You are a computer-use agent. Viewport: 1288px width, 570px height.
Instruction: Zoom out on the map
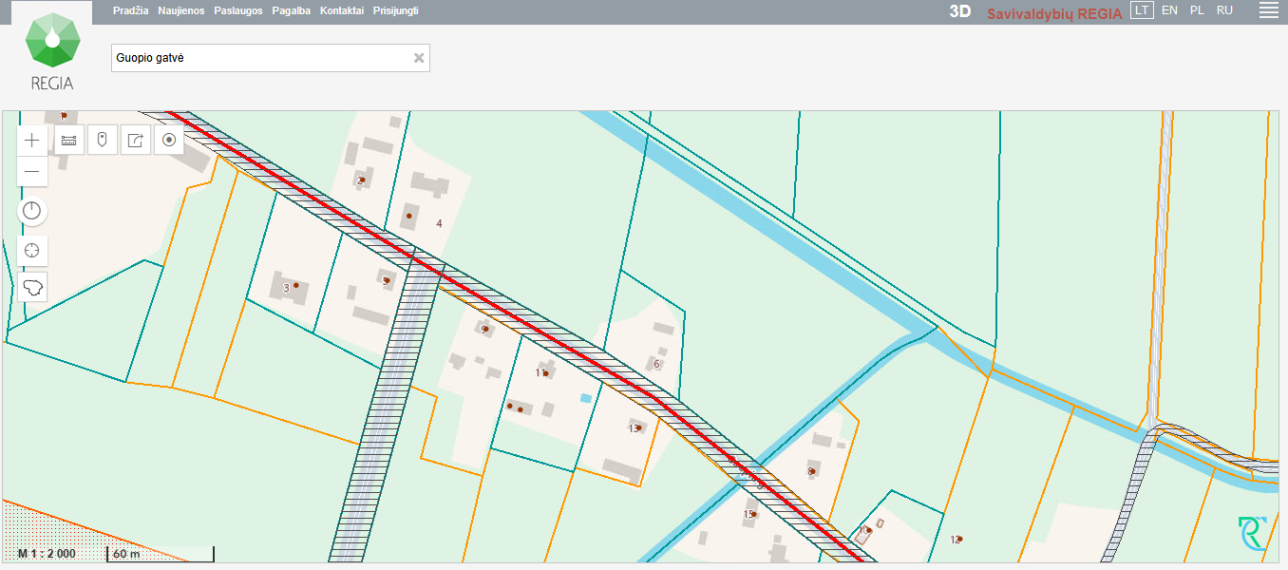coord(32,172)
